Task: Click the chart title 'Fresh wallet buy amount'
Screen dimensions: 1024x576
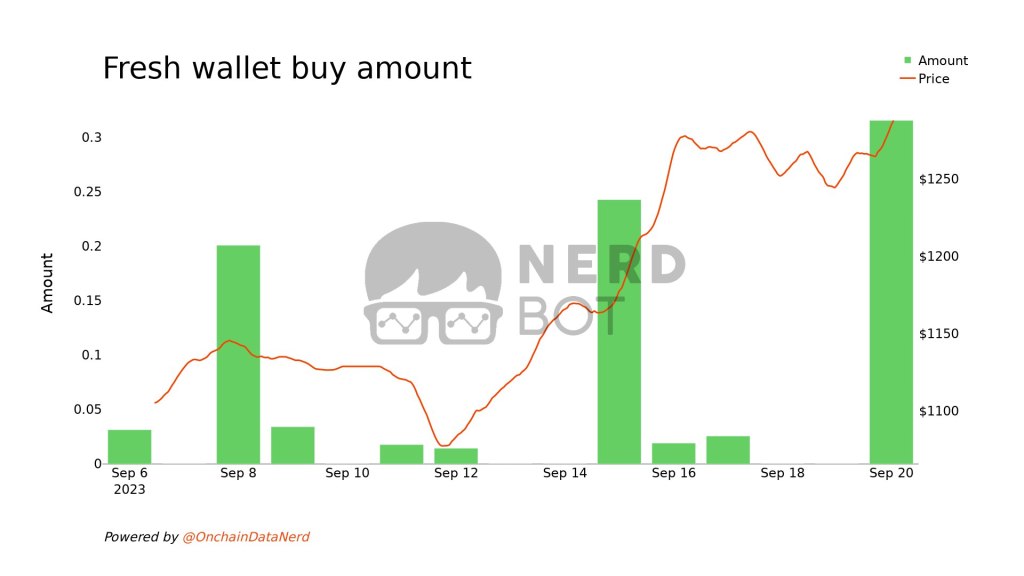Action: point(287,68)
